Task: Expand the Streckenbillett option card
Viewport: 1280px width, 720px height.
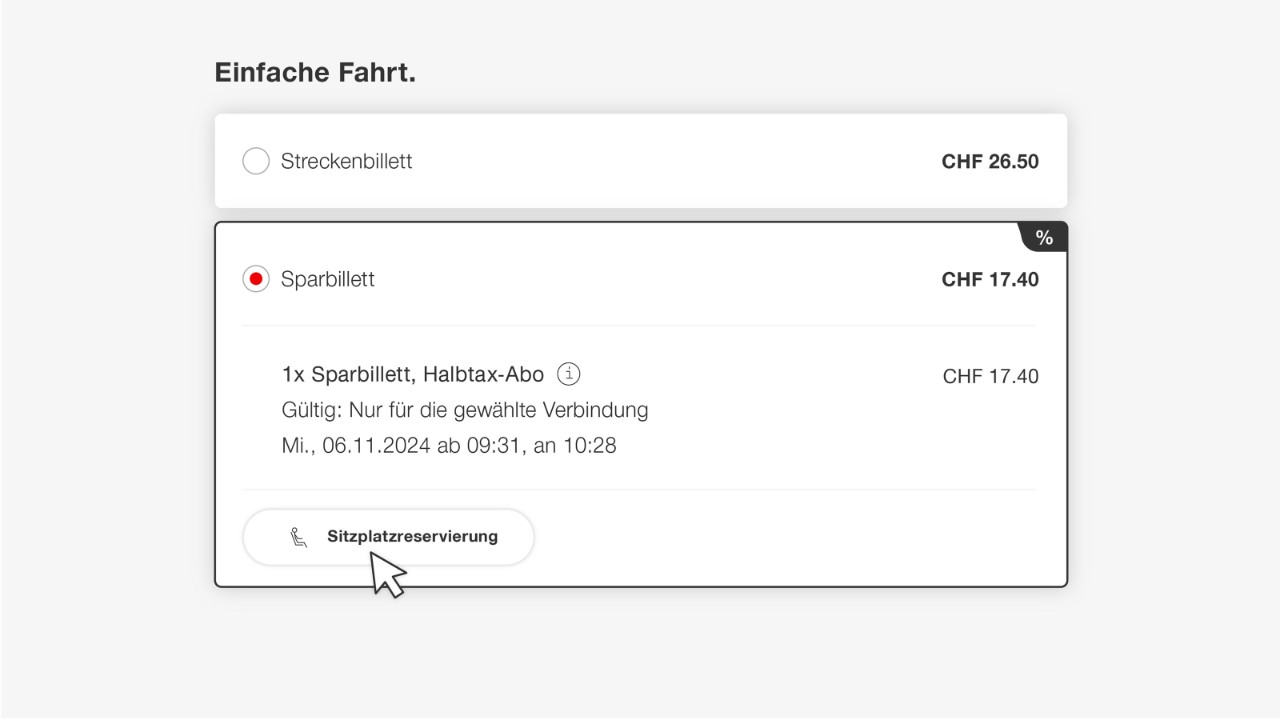Action: pos(640,160)
